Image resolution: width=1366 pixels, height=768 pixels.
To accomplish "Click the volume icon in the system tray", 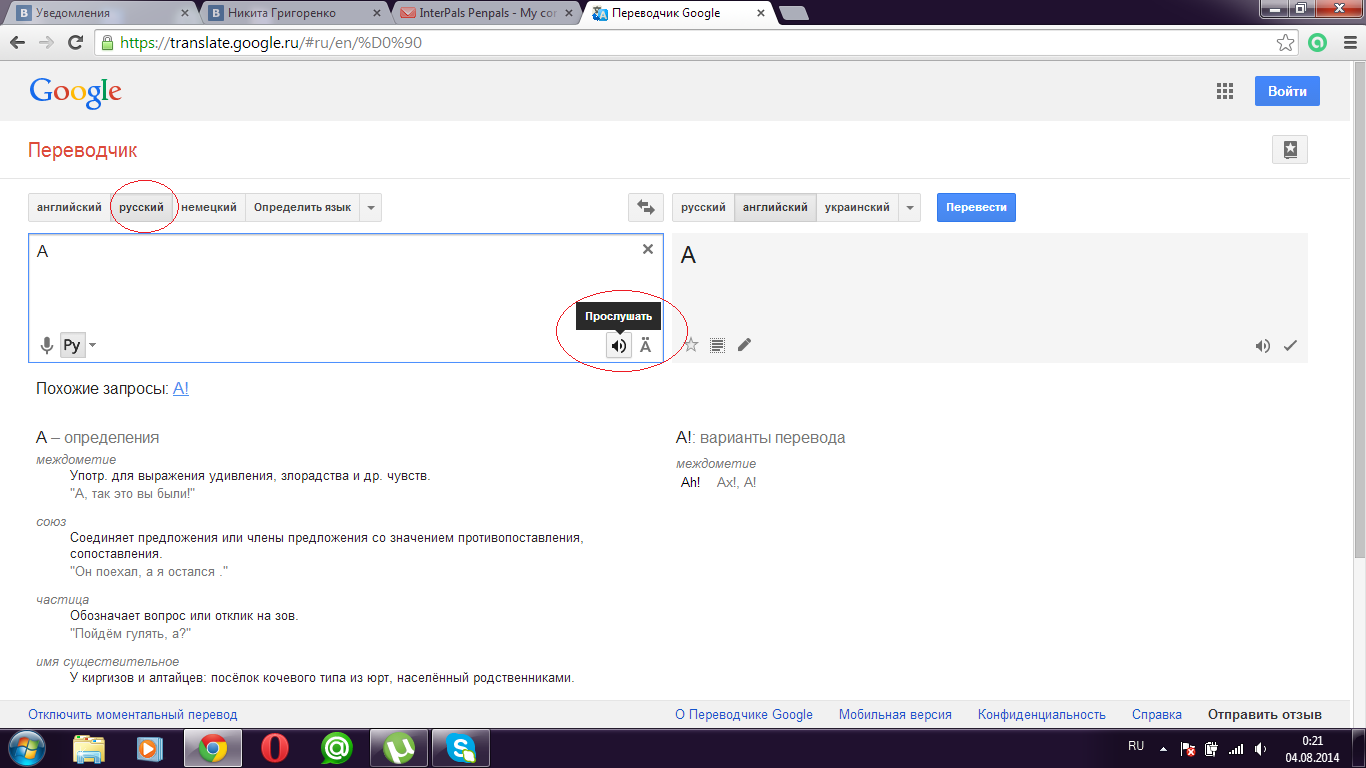I will tap(1262, 748).
